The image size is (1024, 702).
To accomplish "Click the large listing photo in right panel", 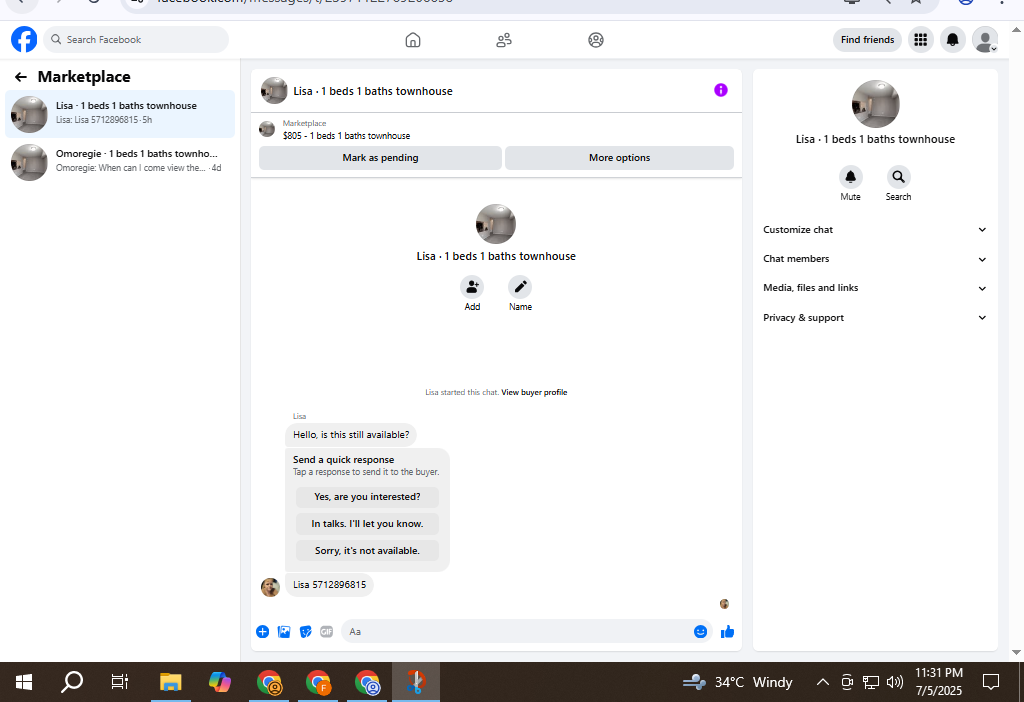I will [x=875, y=104].
